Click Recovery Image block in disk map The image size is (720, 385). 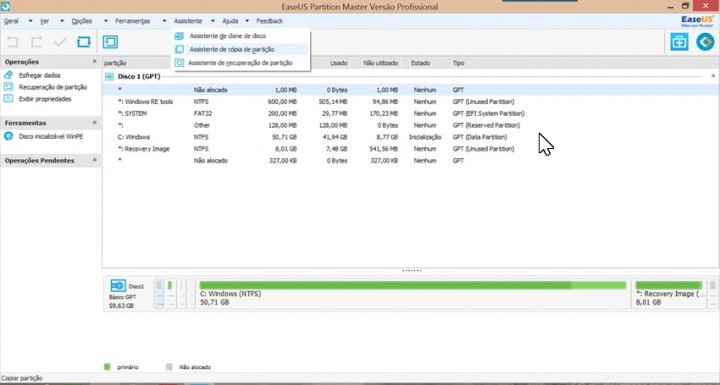(669, 293)
